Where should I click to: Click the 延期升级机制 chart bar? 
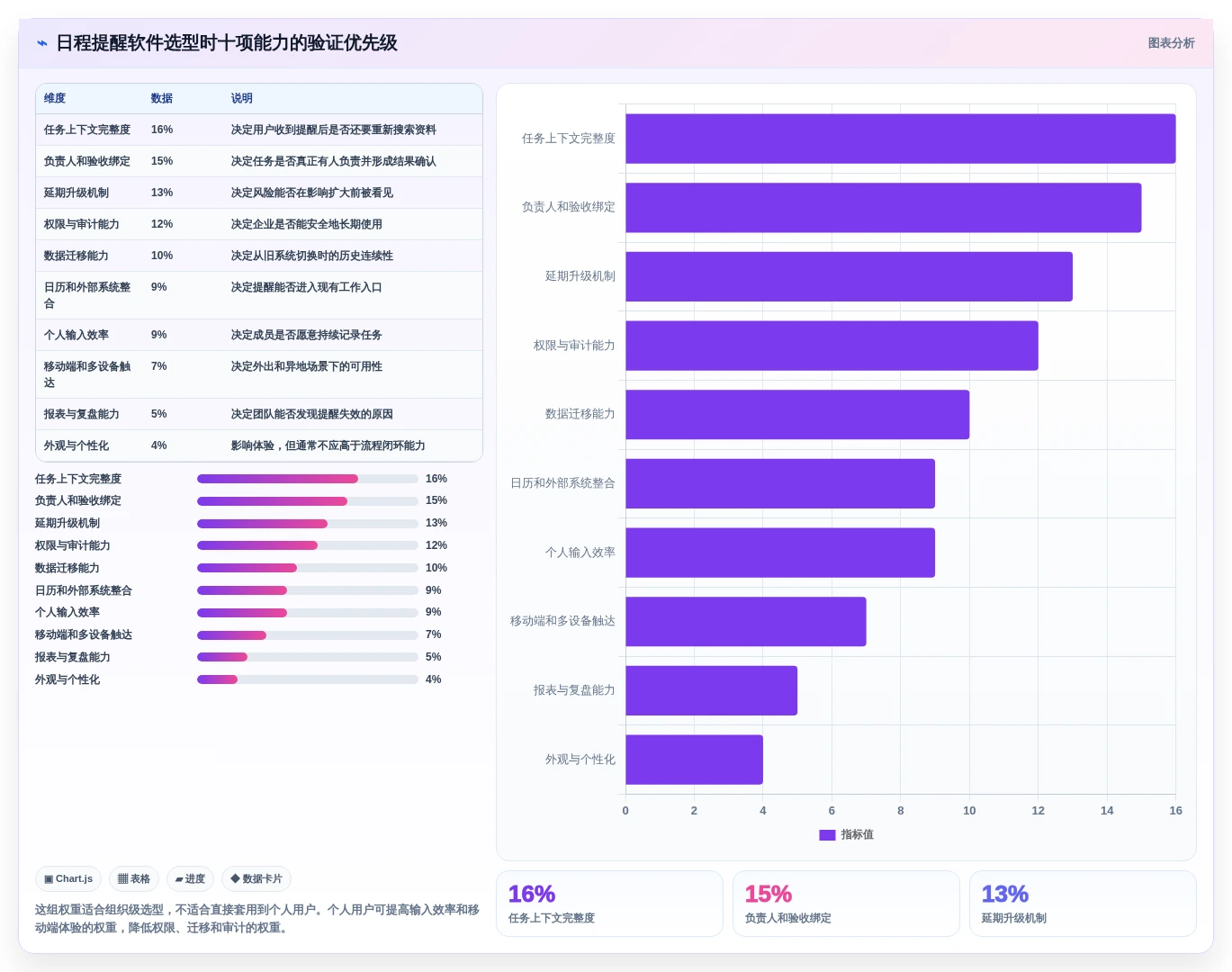[850, 276]
